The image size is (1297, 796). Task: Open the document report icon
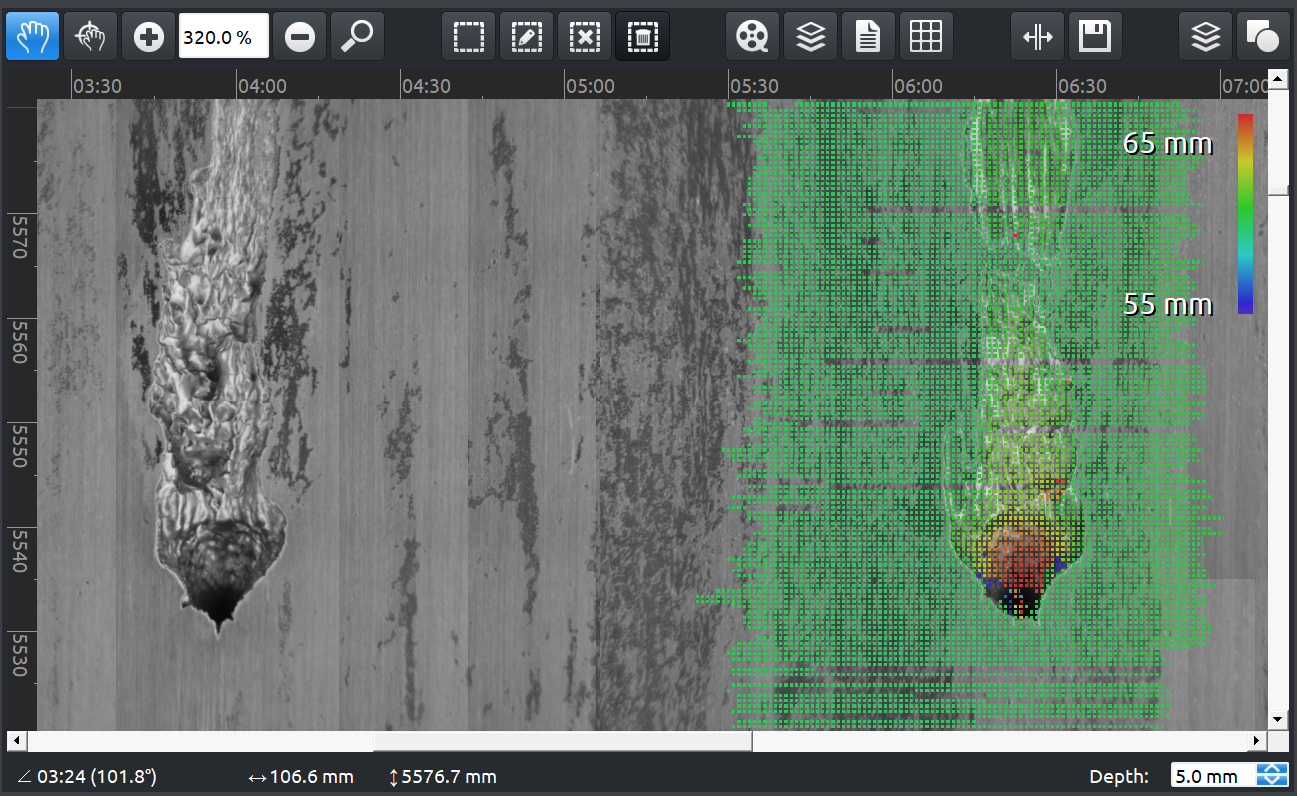[x=868, y=37]
